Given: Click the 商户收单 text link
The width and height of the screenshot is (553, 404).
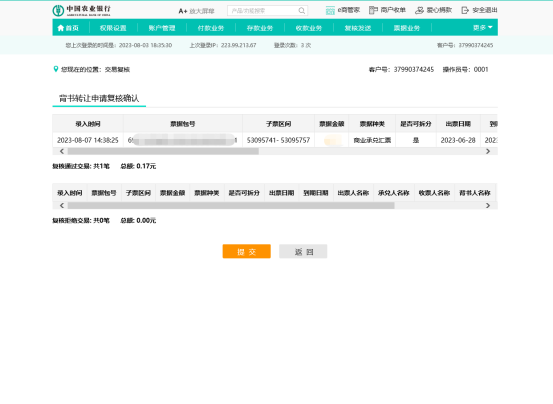Looking at the screenshot, I should (393, 10).
